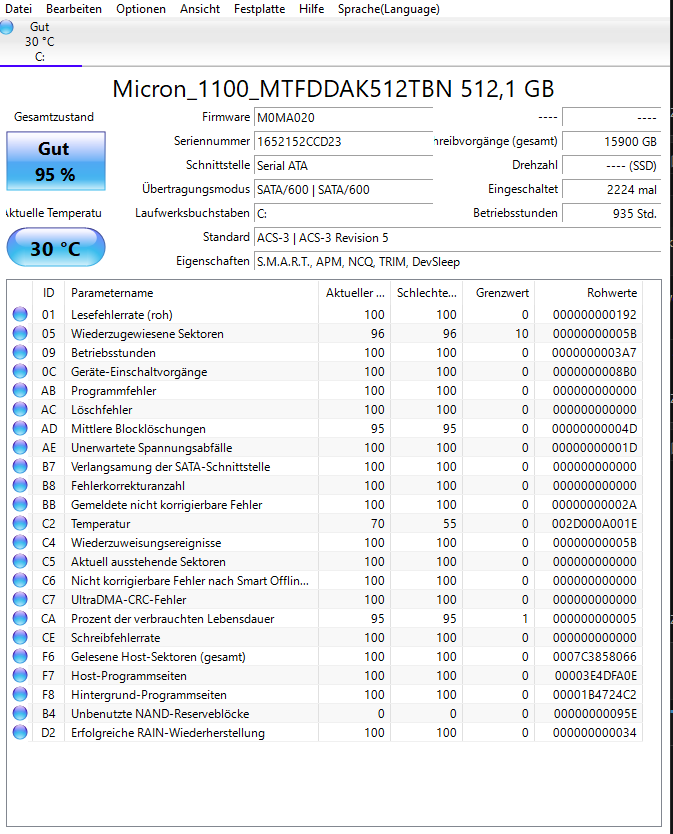Click the drive title Micron_1100_MTFDDAK512TBN
Screen dimensions: 673x834
[x=283, y=89]
